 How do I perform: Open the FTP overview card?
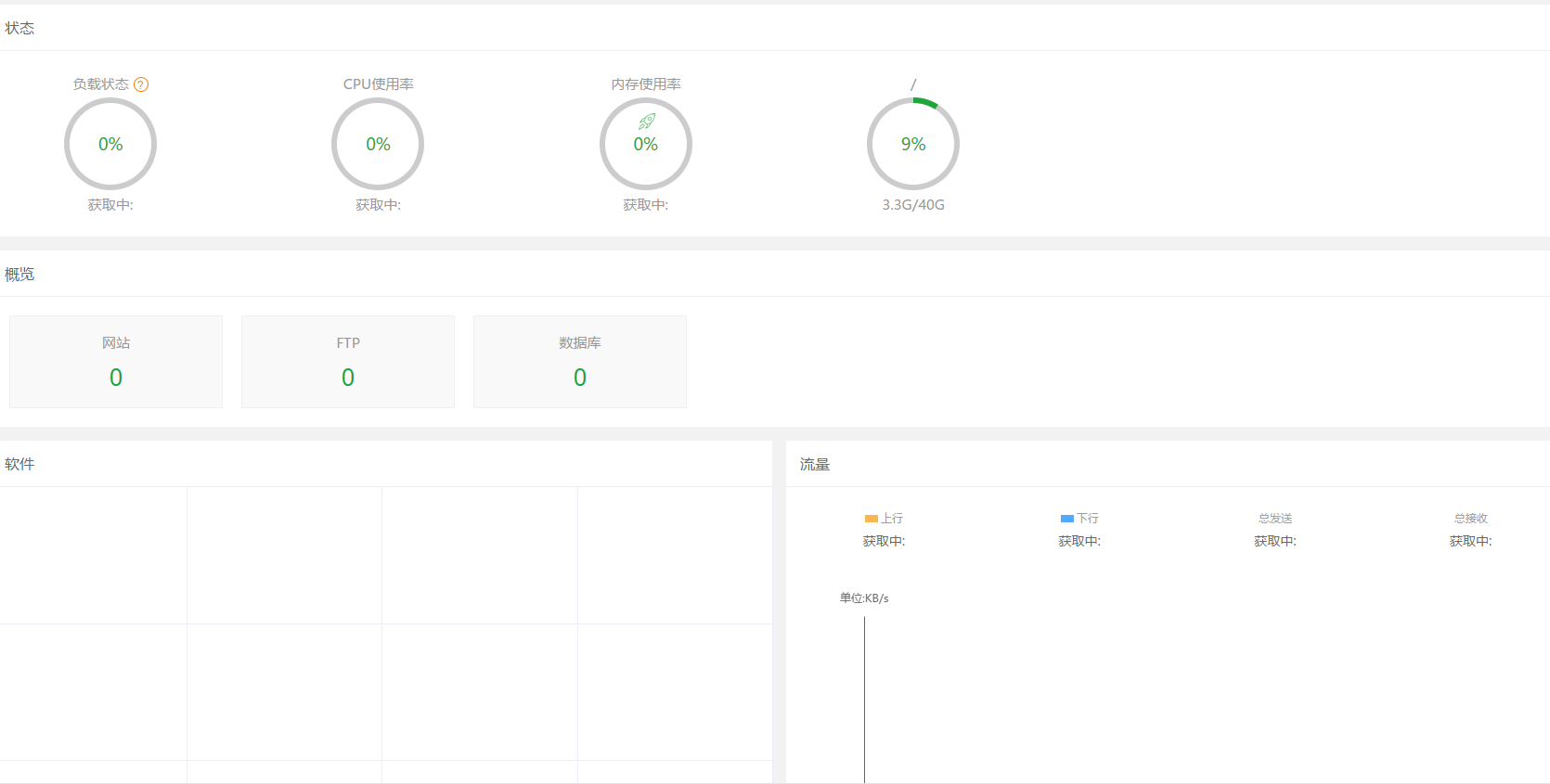348,362
